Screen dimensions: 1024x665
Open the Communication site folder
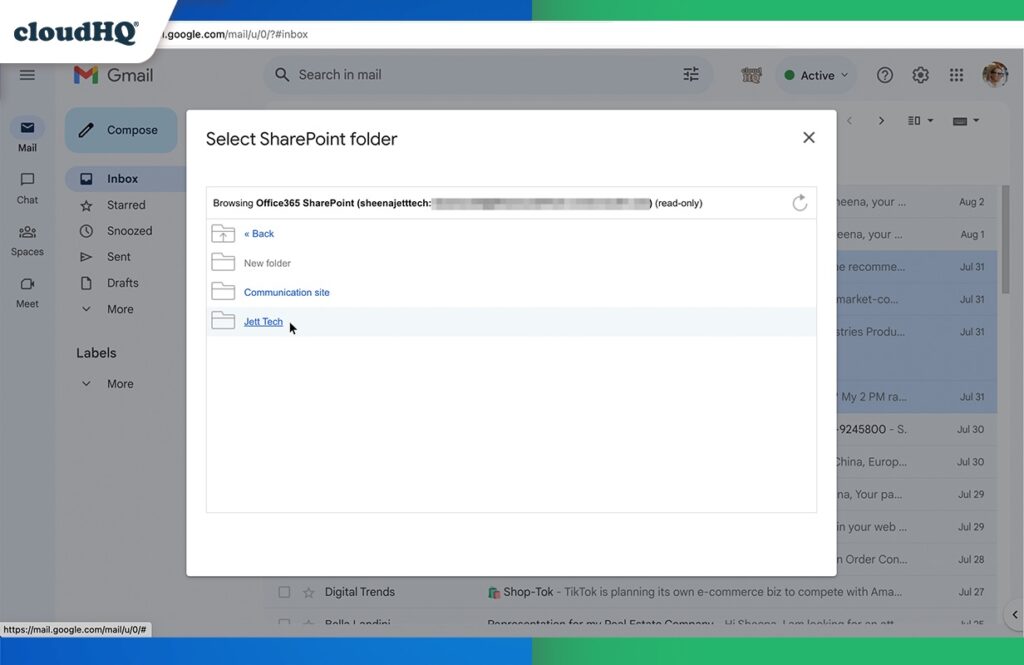[286, 292]
